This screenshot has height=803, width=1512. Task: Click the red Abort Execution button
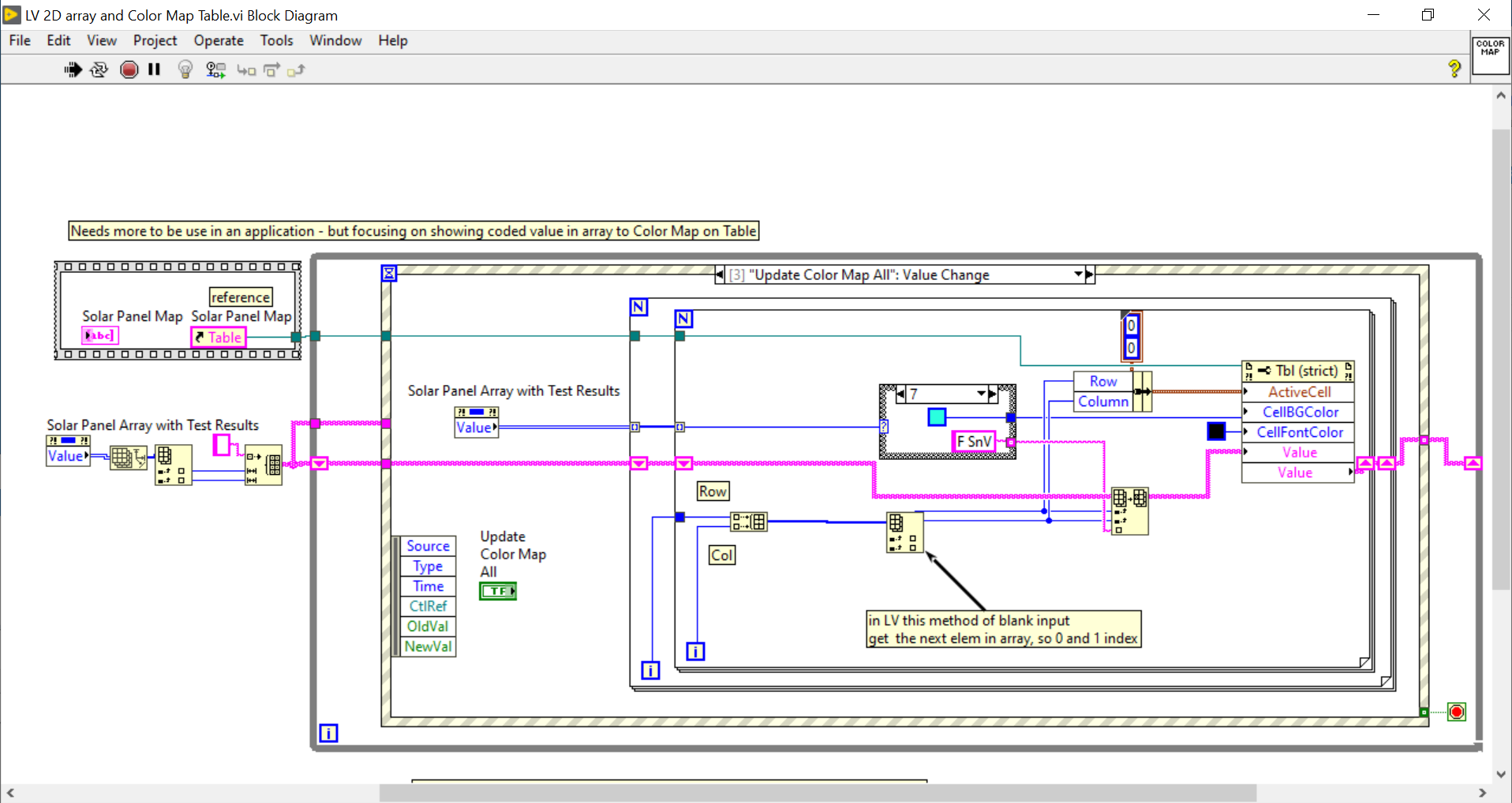pos(129,70)
